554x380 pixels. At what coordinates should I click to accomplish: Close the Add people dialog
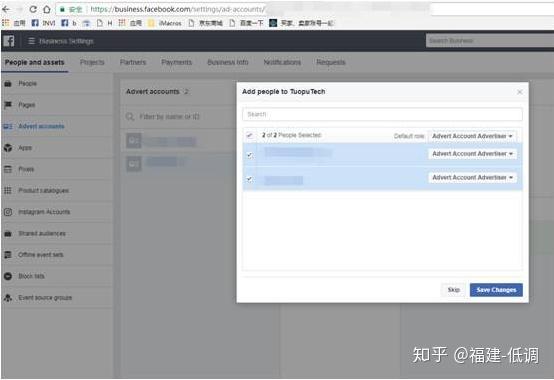pos(520,92)
